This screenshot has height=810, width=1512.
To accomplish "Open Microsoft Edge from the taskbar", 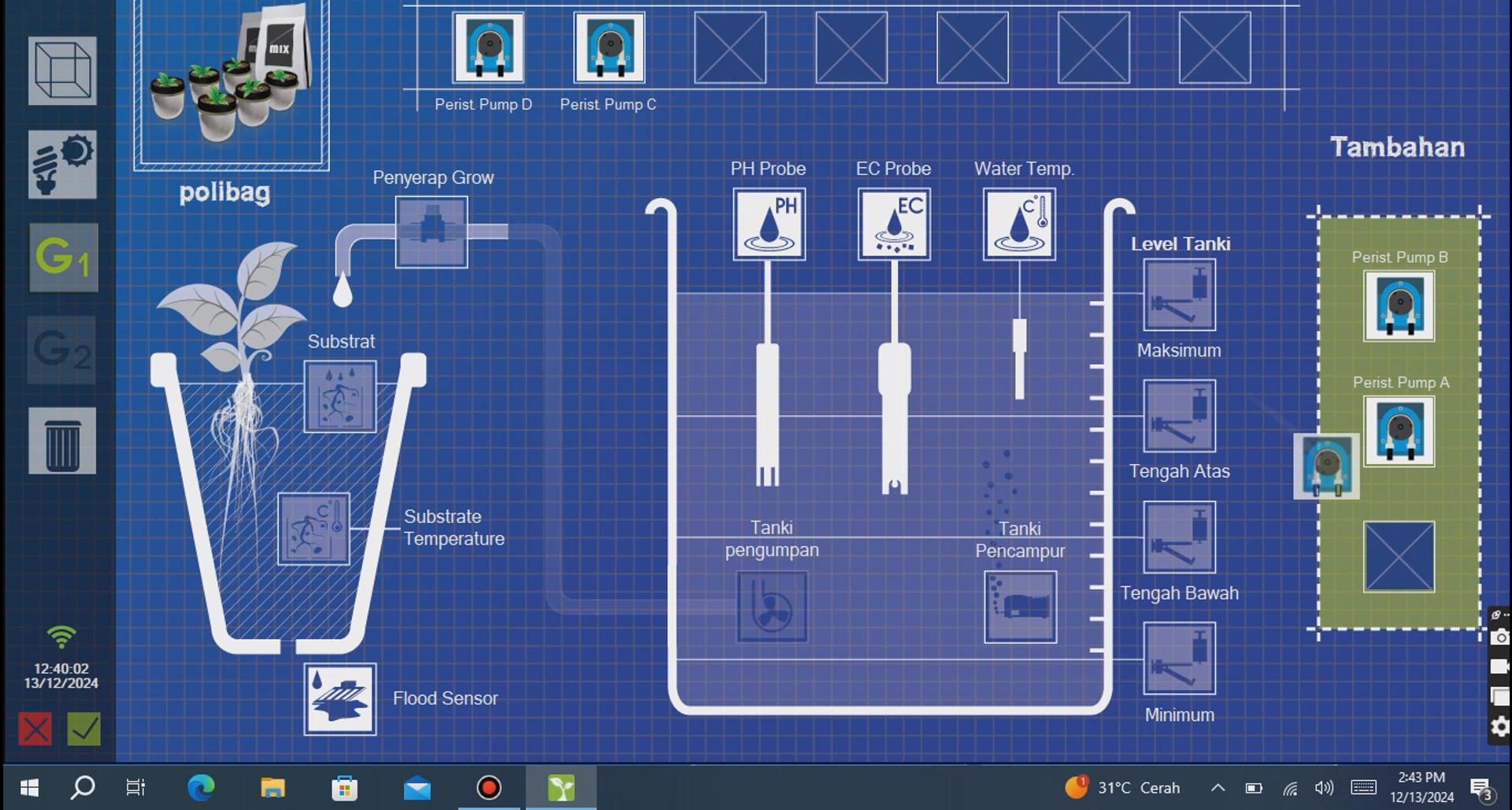I will click(201, 787).
